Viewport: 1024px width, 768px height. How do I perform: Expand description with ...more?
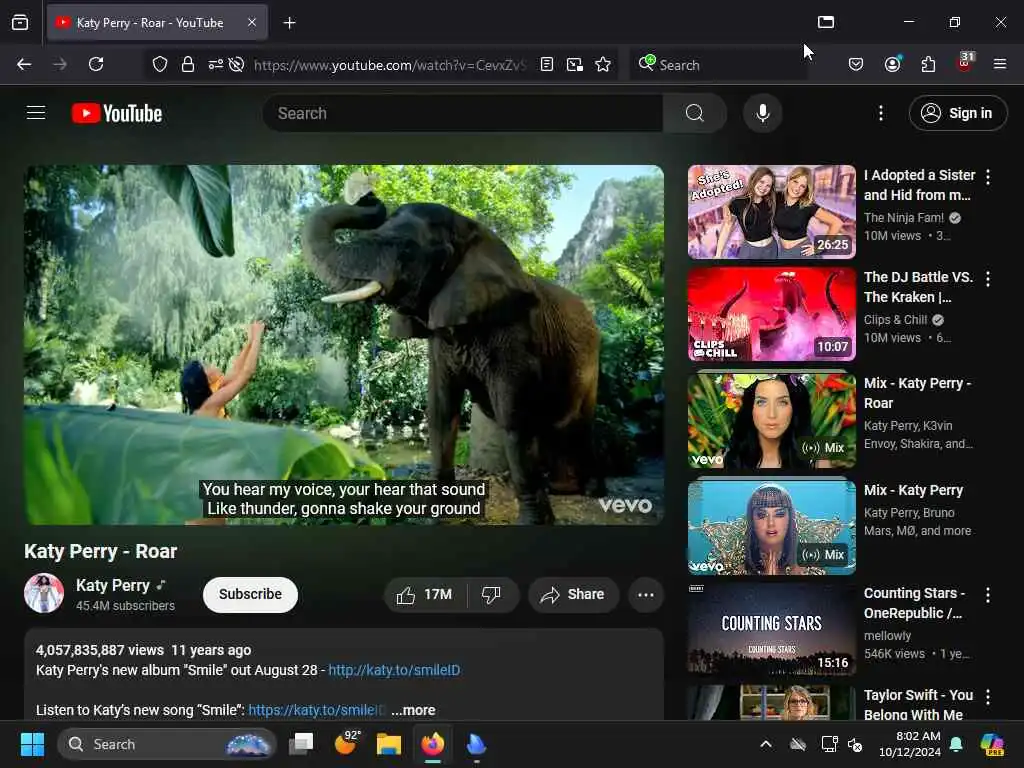coord(413,710)
